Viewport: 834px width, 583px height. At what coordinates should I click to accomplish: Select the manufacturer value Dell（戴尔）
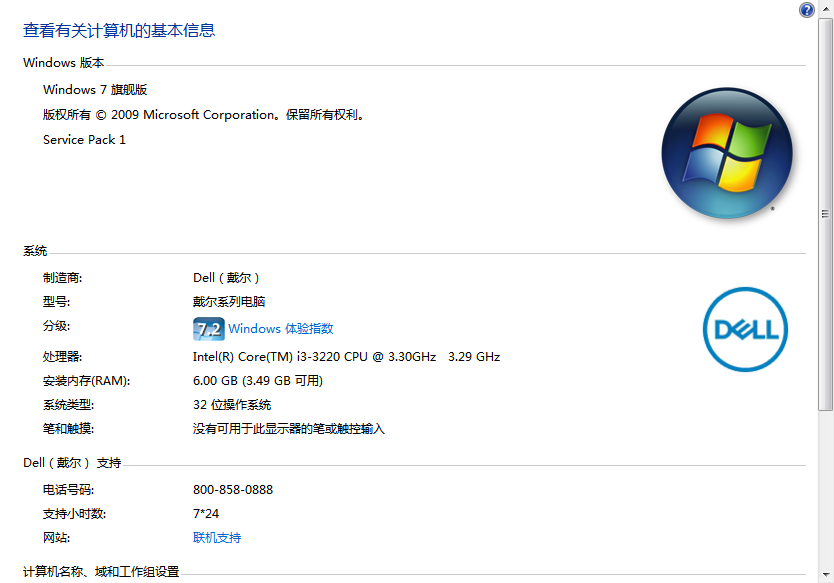click(x=226, y=278)
